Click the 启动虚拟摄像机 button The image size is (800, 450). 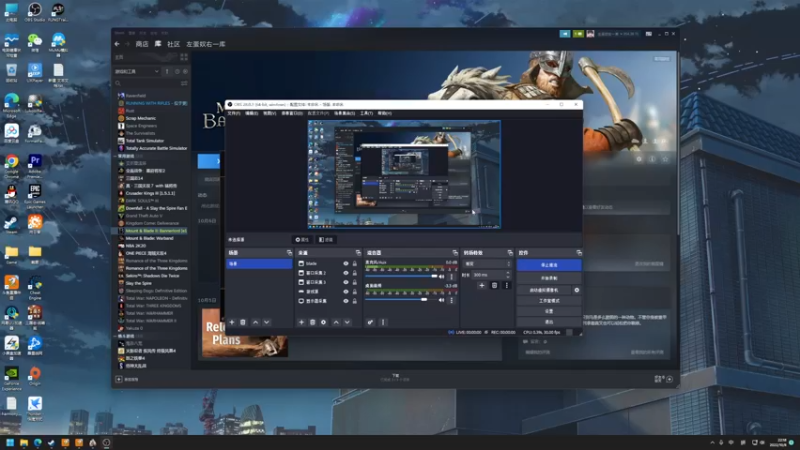pos(544,290)
